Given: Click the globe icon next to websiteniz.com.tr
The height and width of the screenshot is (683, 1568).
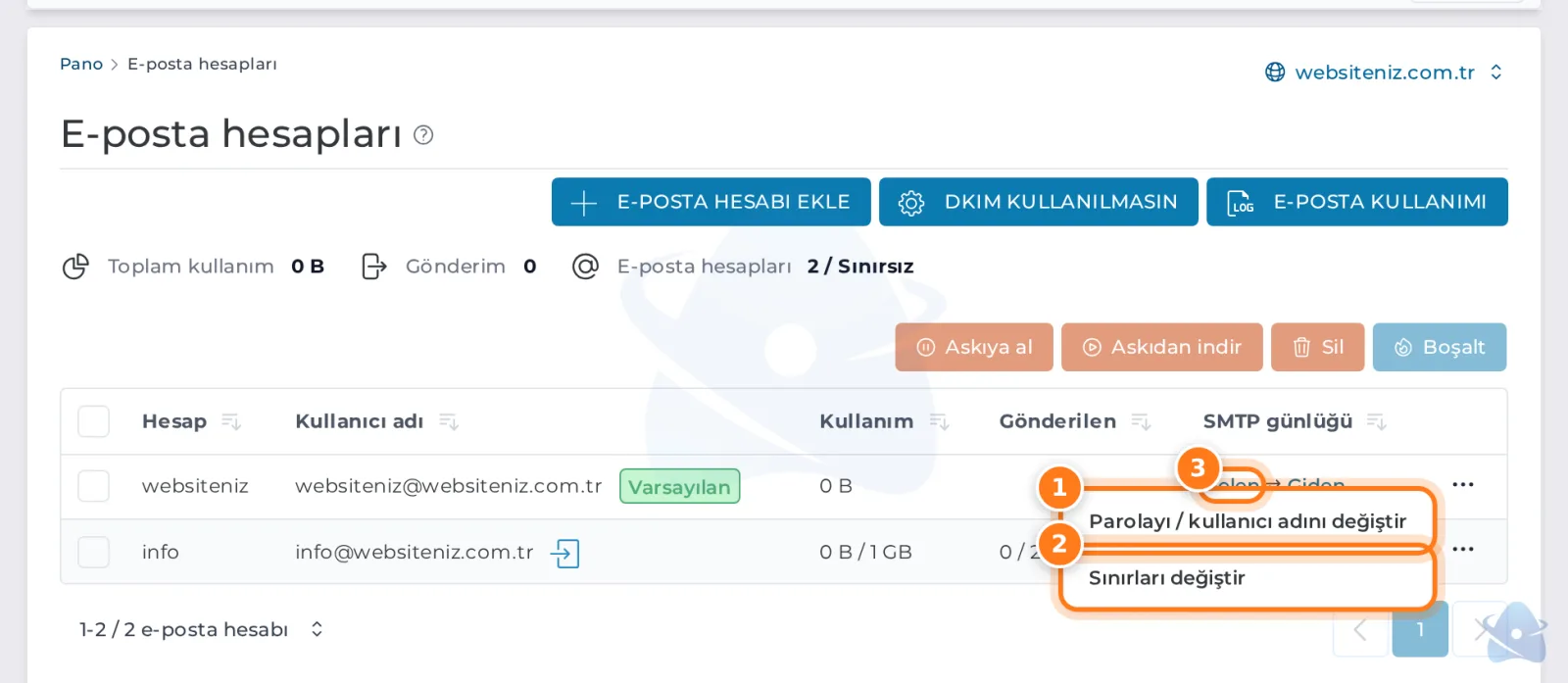Looking at the screenshot, I should [1275, 73].
